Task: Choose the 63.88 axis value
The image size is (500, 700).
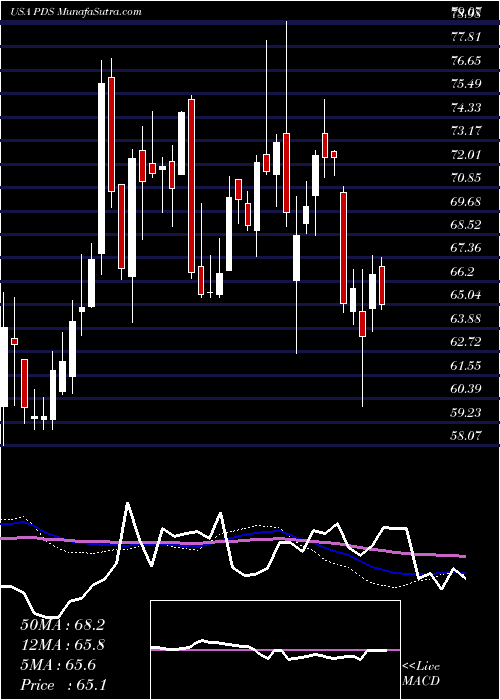Action: 466,318
